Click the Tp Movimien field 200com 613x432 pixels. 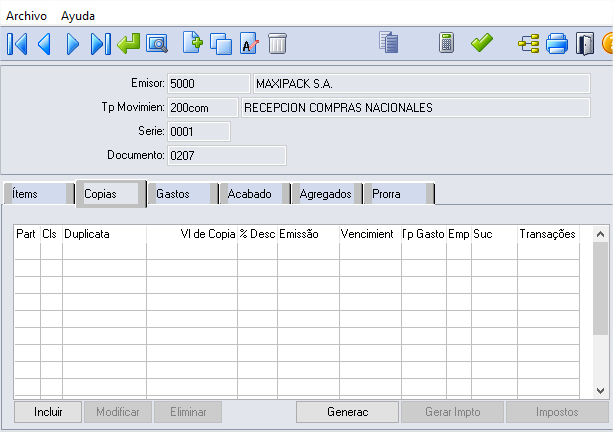(x=203, y=108)
